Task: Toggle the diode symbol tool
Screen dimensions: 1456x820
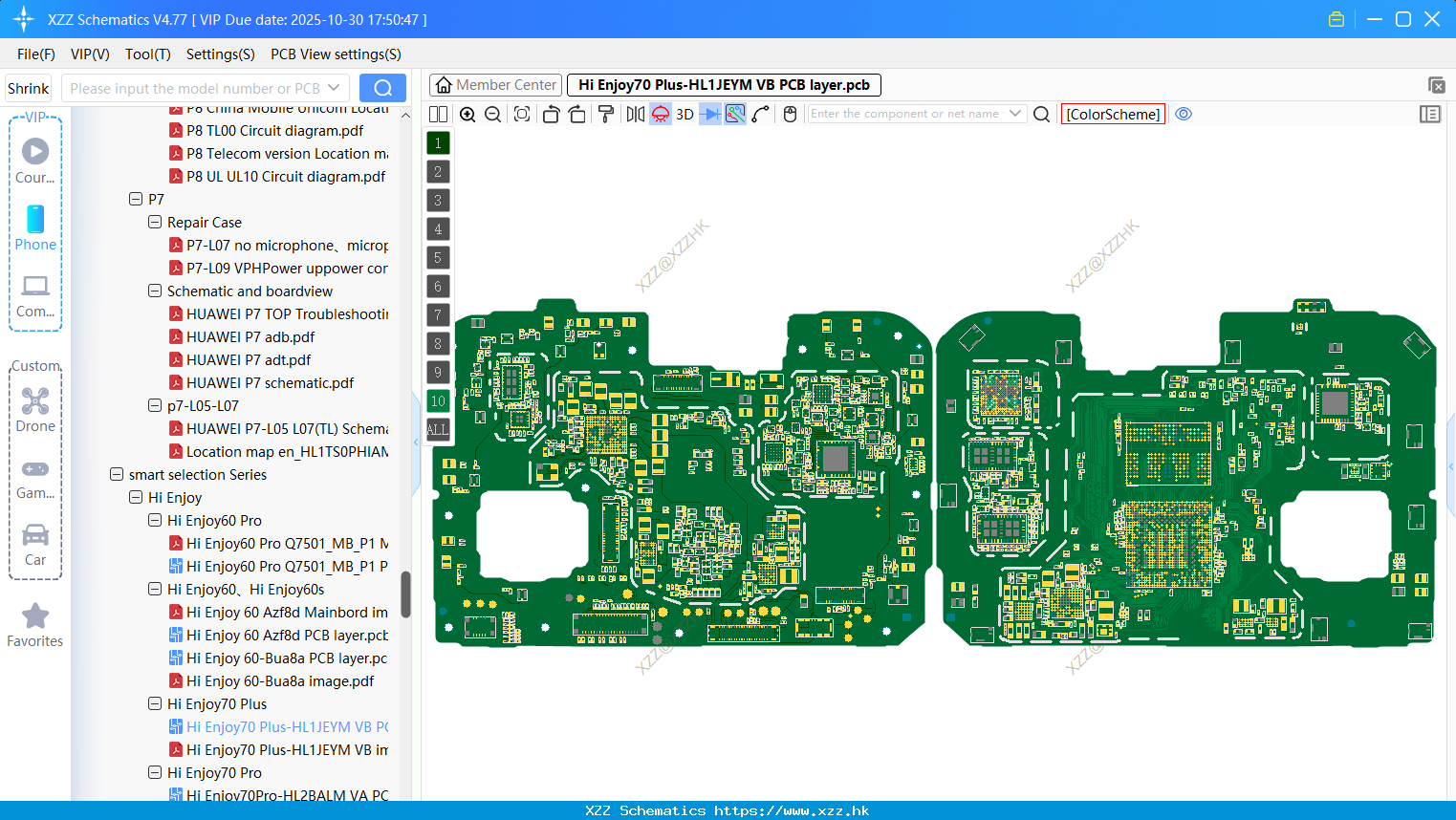Action: 710,114
